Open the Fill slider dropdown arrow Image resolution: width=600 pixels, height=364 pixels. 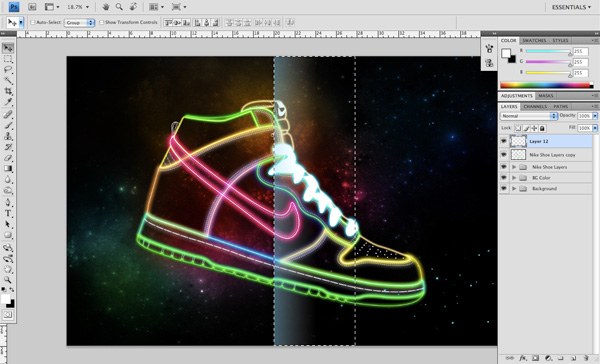coord(595,128)
